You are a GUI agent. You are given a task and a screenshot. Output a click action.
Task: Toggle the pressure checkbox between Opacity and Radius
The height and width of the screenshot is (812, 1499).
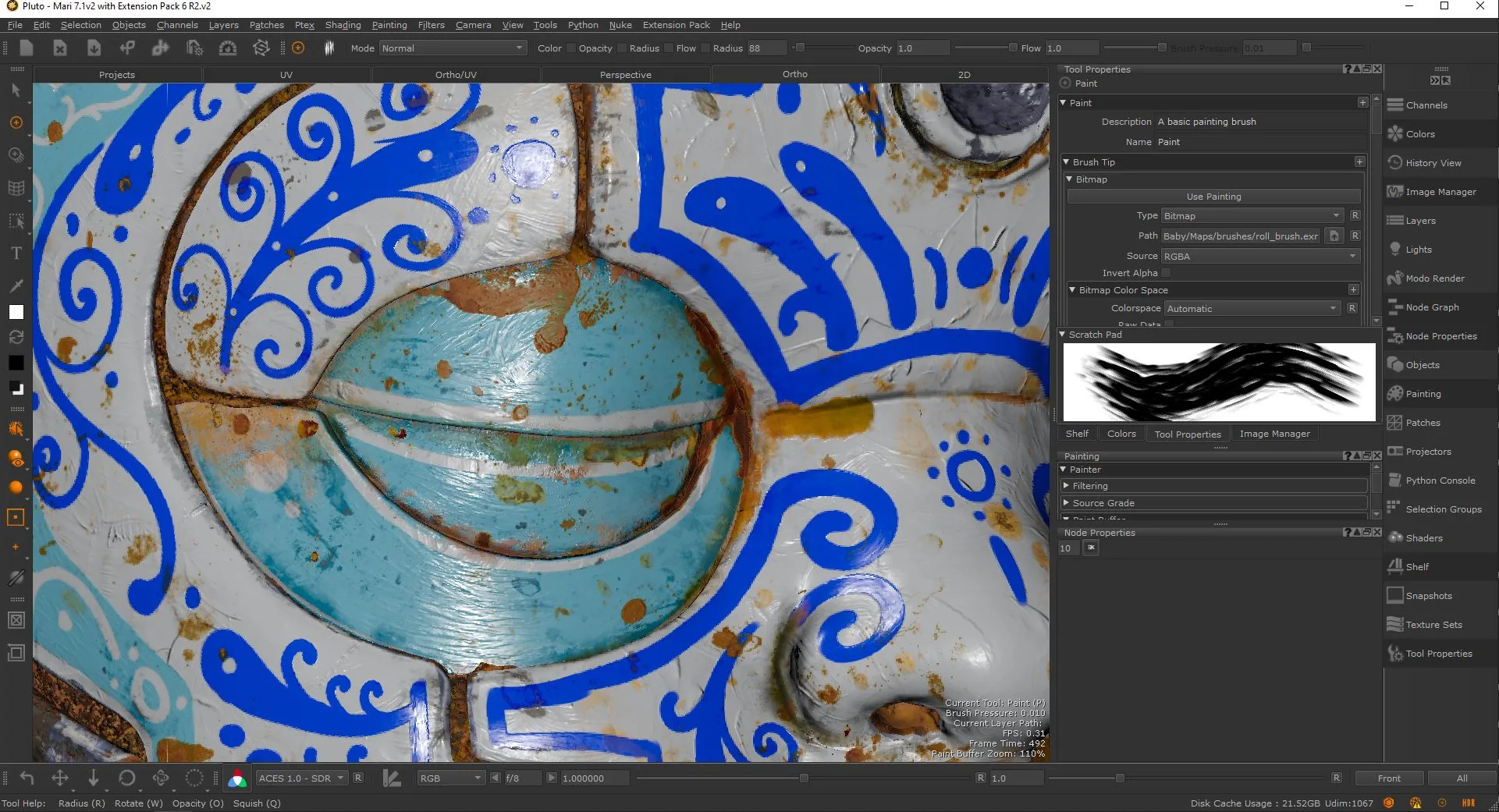tap(622, 48)
